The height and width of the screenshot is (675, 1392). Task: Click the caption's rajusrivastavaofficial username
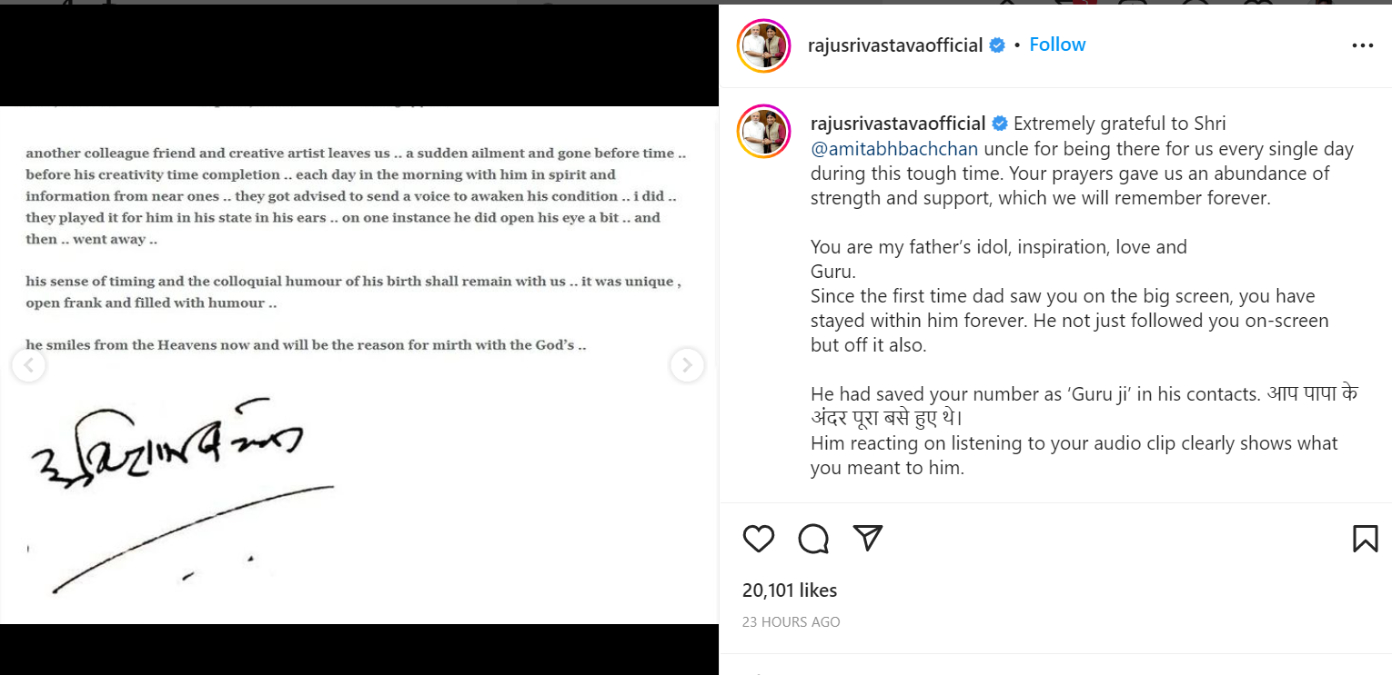coord(898,124)
